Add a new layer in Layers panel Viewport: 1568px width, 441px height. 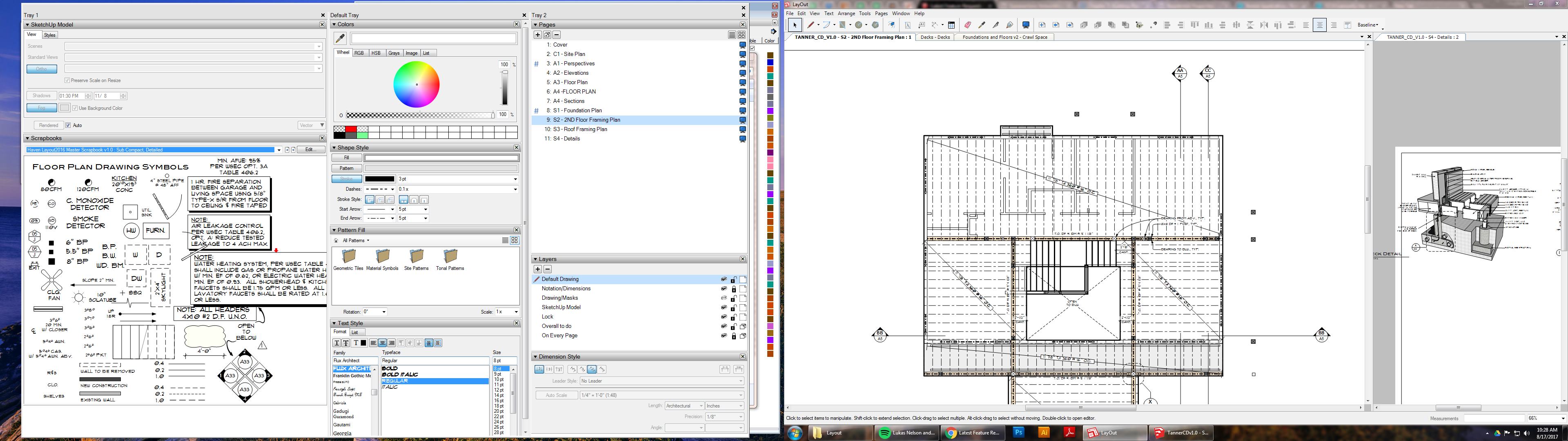(537, 269)
